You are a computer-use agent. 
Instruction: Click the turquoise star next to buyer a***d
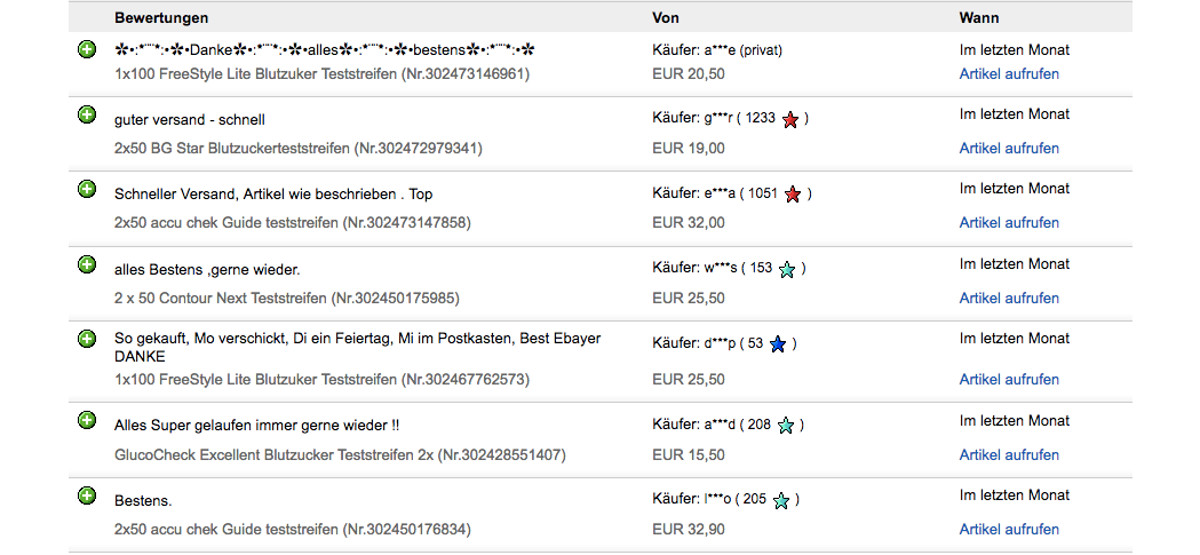786,425
